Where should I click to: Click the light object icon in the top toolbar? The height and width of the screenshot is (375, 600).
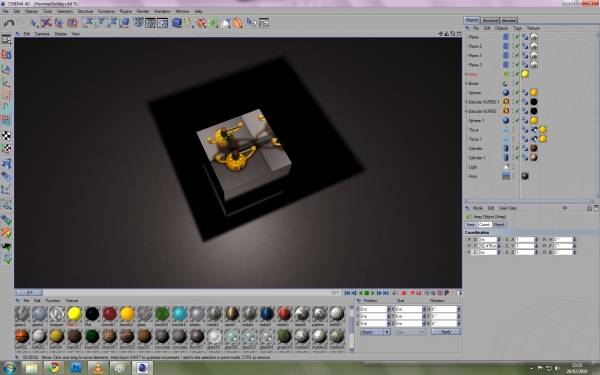226,23
